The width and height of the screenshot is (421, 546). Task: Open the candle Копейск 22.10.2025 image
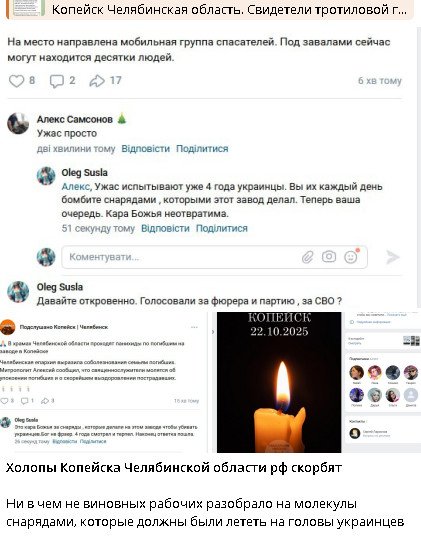279,382
